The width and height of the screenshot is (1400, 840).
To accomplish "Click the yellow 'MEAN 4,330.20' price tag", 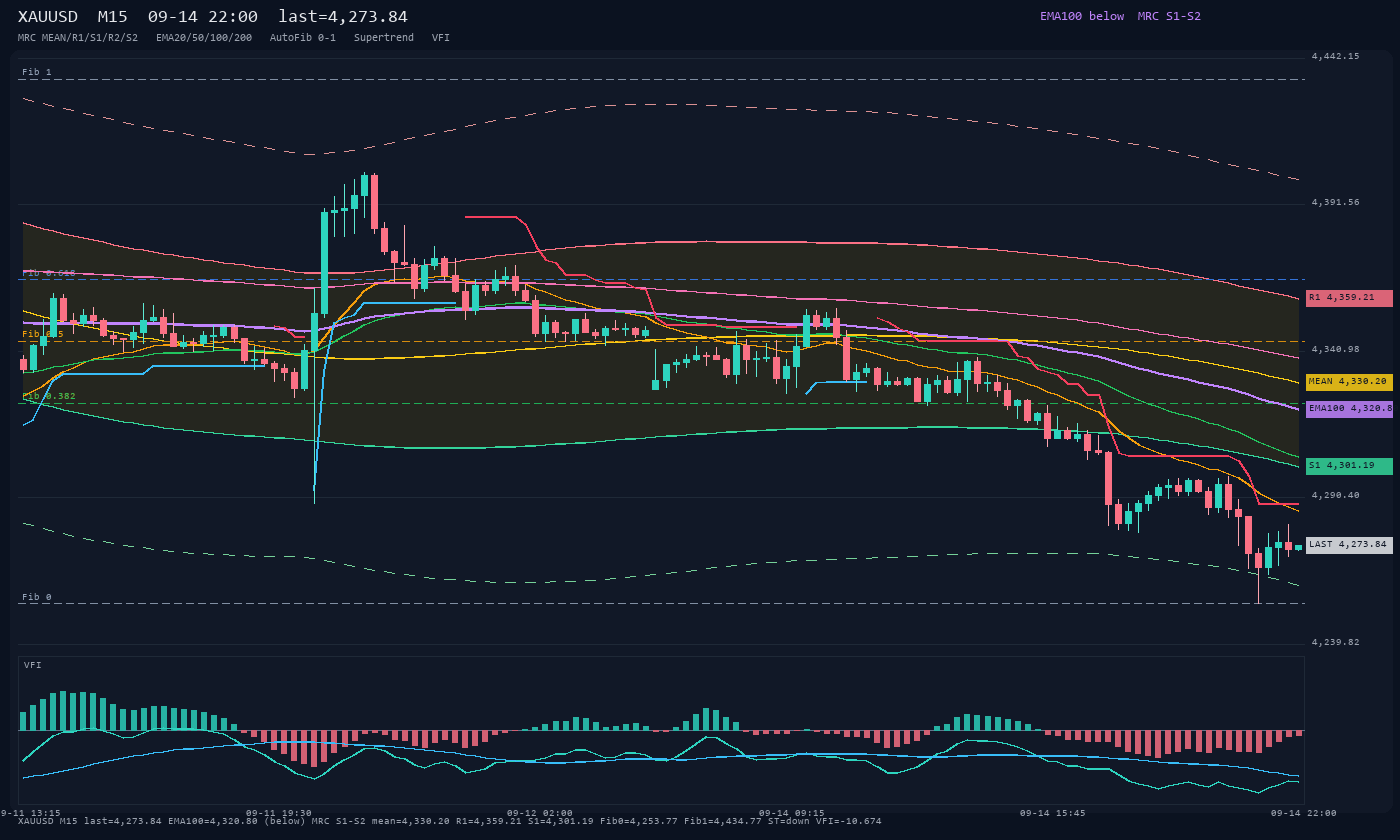I will [1349, 382].
